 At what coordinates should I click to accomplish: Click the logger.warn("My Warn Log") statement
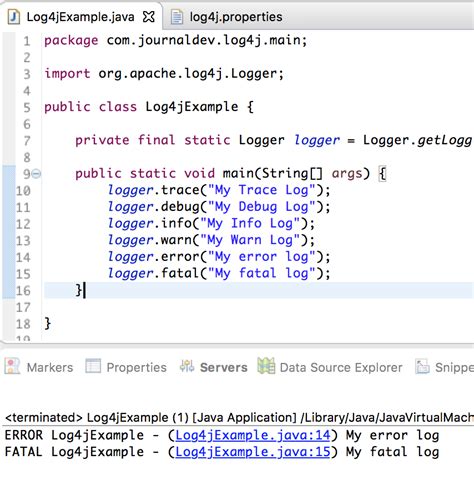coord(211,240)
